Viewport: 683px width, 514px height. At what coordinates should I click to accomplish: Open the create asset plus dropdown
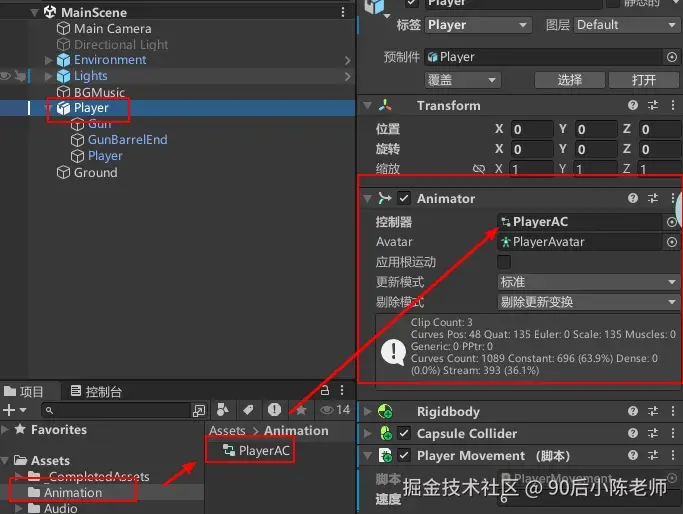[14, 410]
